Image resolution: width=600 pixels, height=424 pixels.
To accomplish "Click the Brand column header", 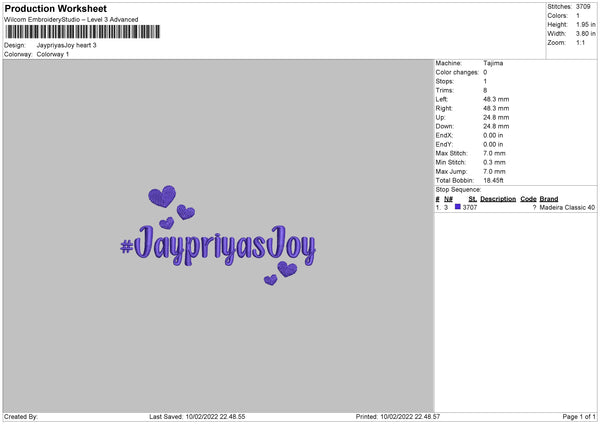I will [x=549, y=199].
